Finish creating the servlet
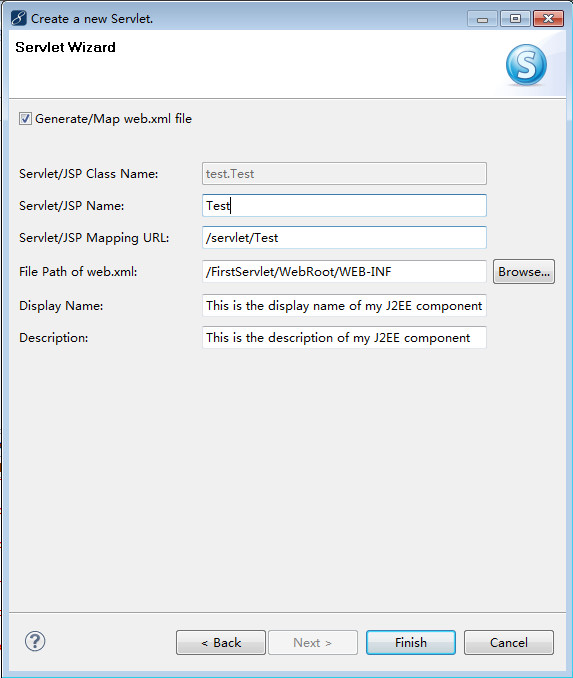 (x=411, y=643)
